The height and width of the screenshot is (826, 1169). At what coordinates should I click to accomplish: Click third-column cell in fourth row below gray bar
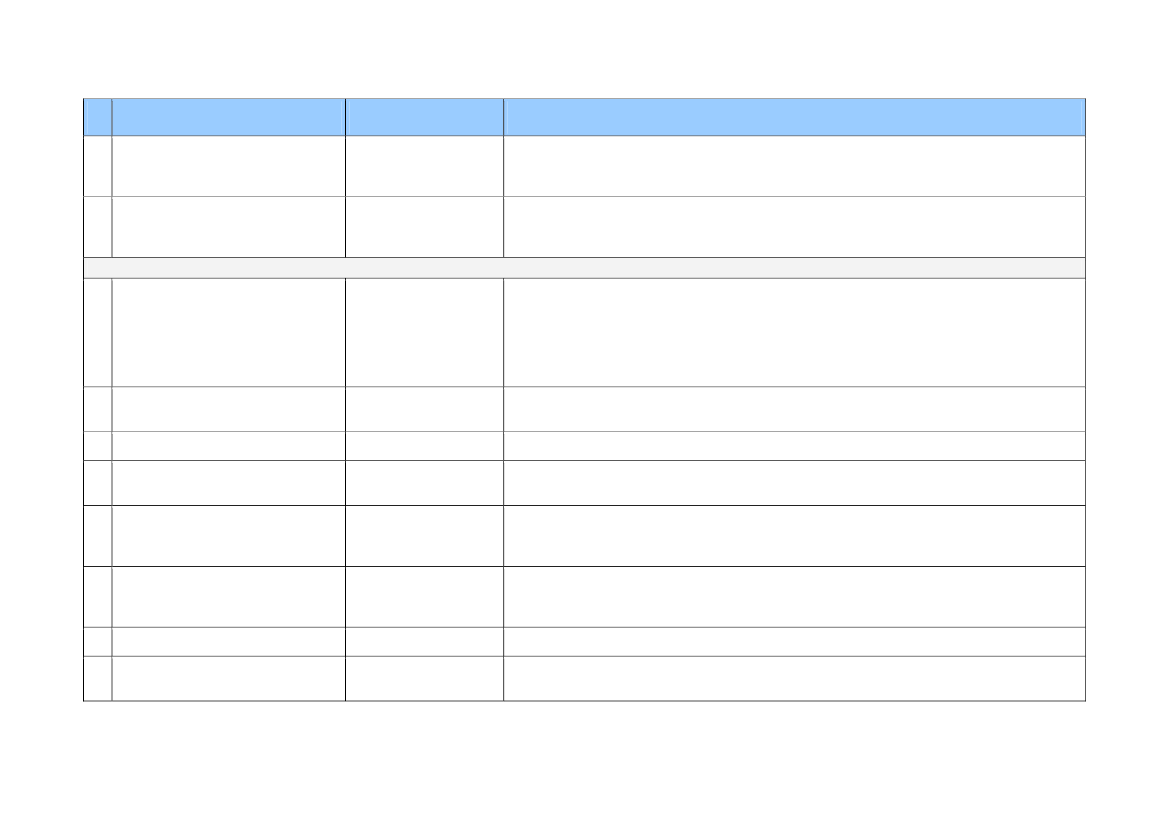click(x=424, y=483)
